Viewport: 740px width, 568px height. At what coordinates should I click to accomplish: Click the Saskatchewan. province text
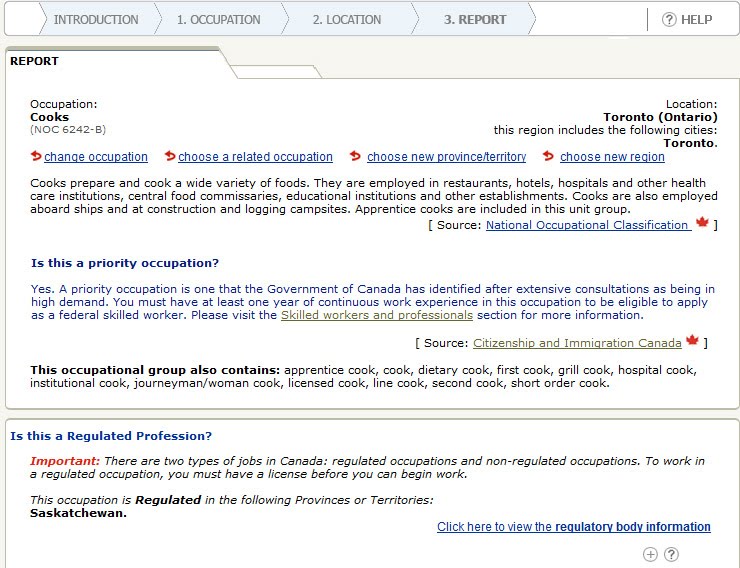click(78, 513)
